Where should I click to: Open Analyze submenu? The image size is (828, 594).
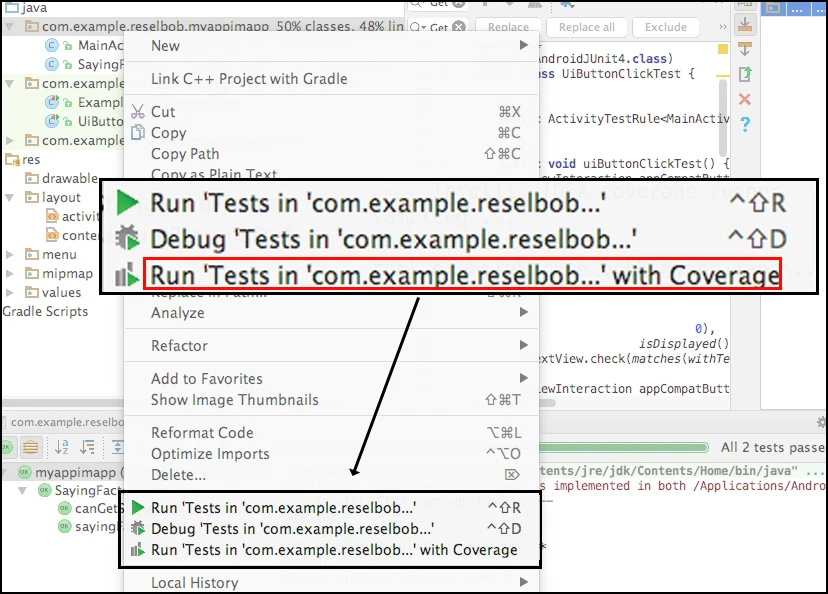(331, 313)
